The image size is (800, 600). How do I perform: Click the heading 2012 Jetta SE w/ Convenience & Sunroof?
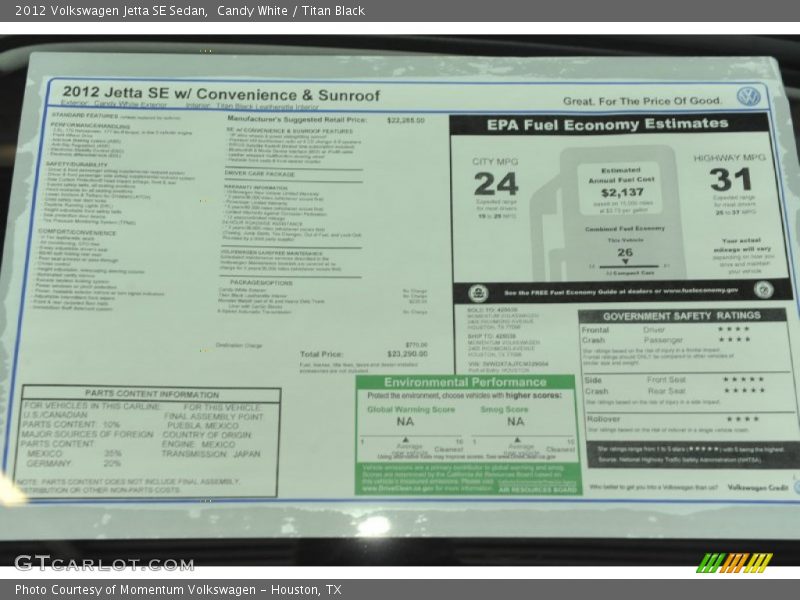[x=221, y=94]
